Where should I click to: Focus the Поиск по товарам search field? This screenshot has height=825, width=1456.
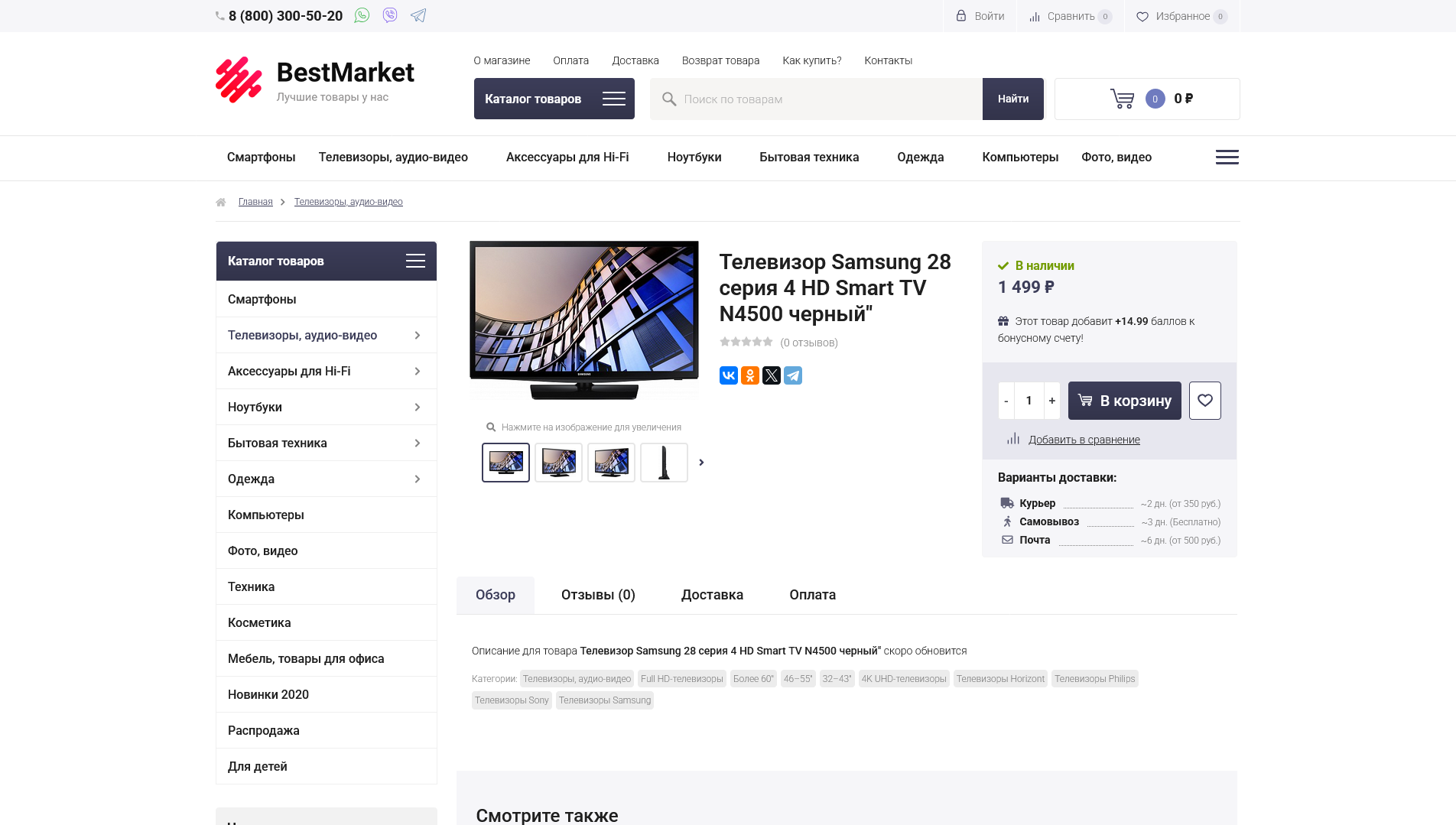click(816, 99)
